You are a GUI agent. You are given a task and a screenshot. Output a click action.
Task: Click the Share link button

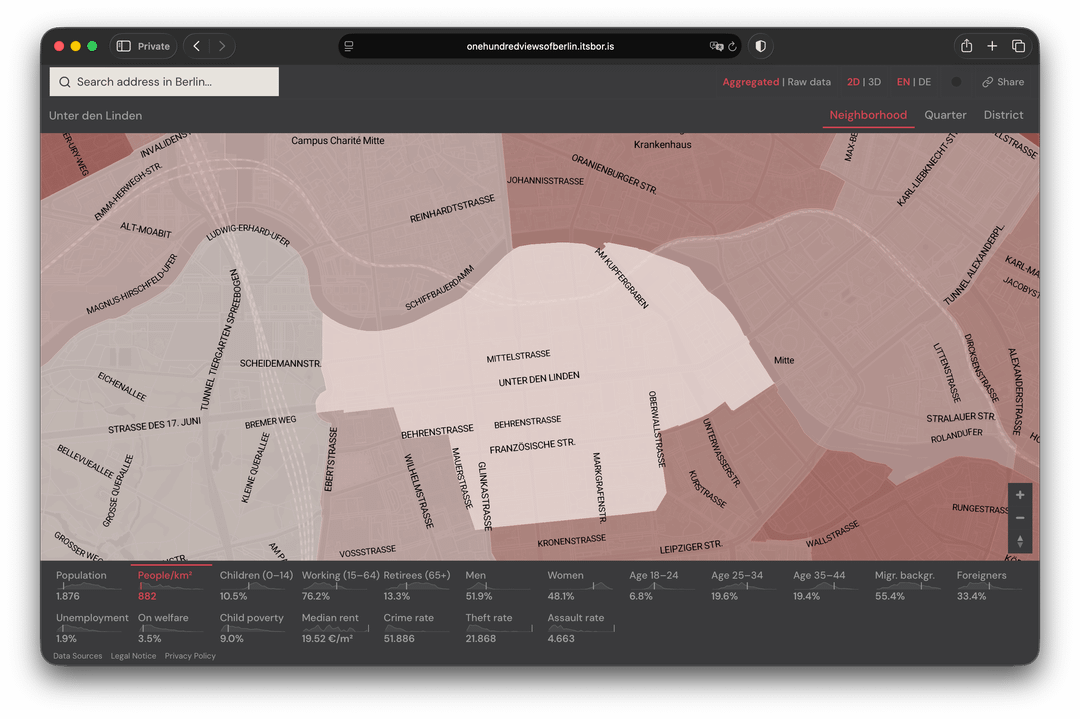tap(1003, 82)
